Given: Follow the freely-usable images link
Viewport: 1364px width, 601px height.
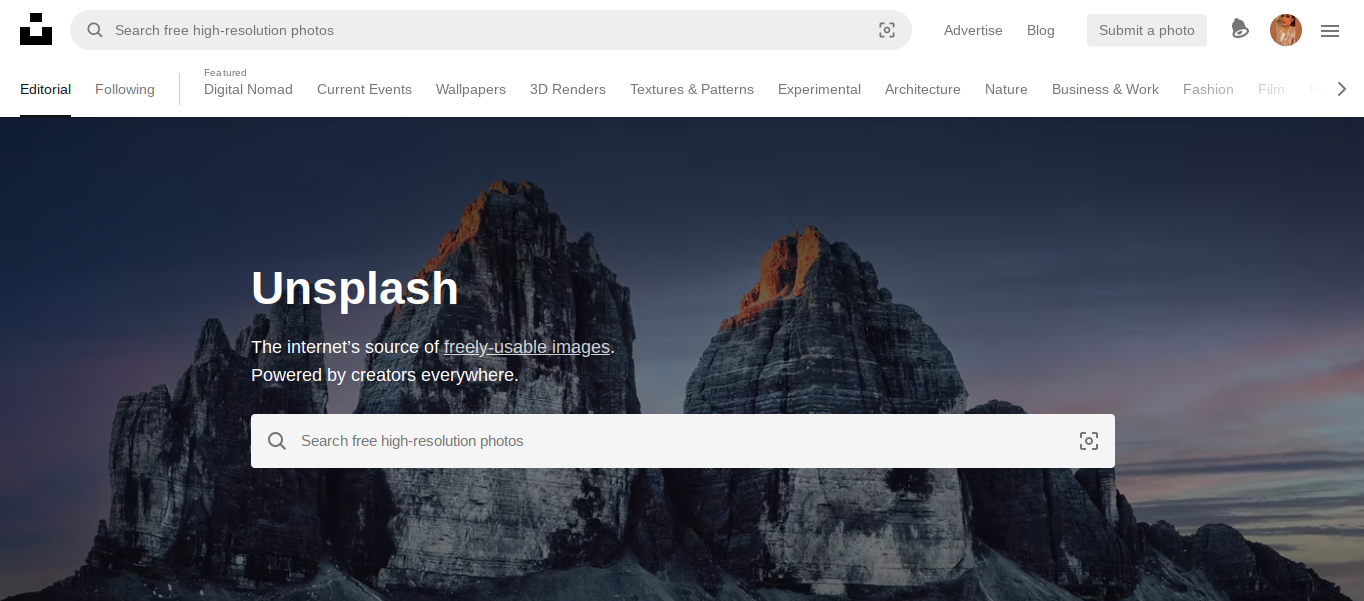Looking at the screenshot, I should (x=527, y=347).
